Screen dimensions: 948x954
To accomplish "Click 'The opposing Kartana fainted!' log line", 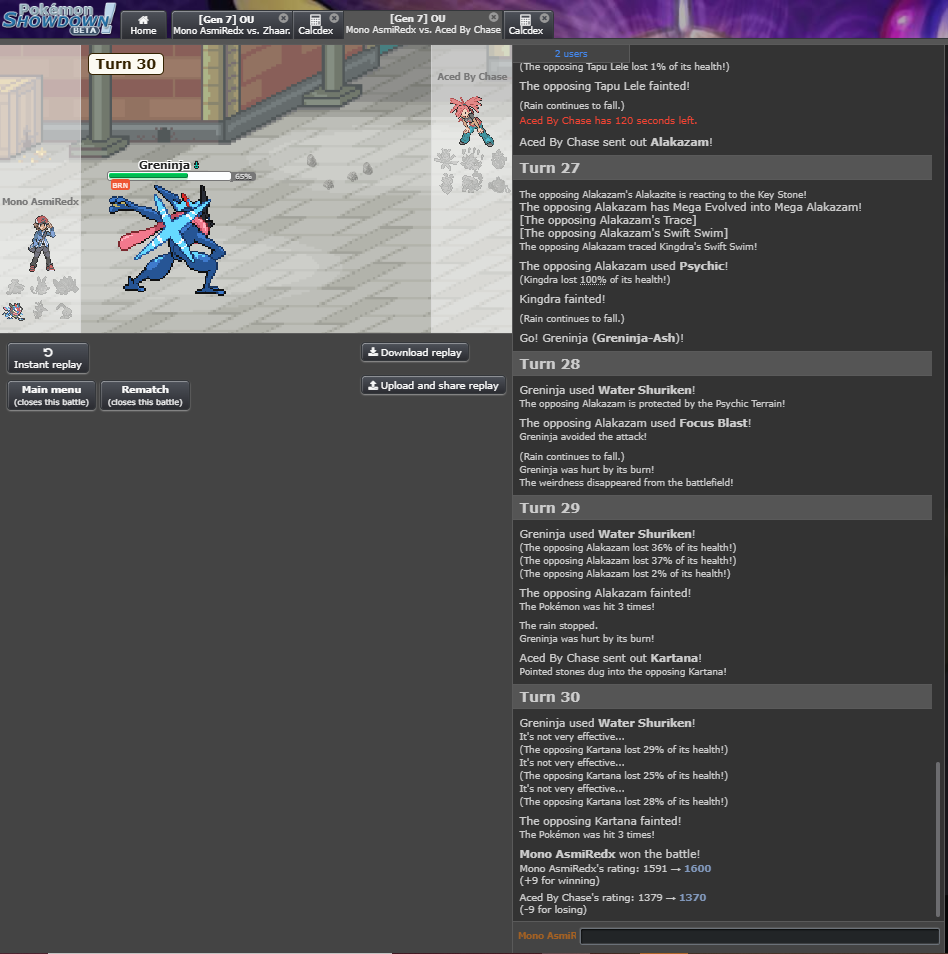I will pyautogui.click(x=600, y=821).
